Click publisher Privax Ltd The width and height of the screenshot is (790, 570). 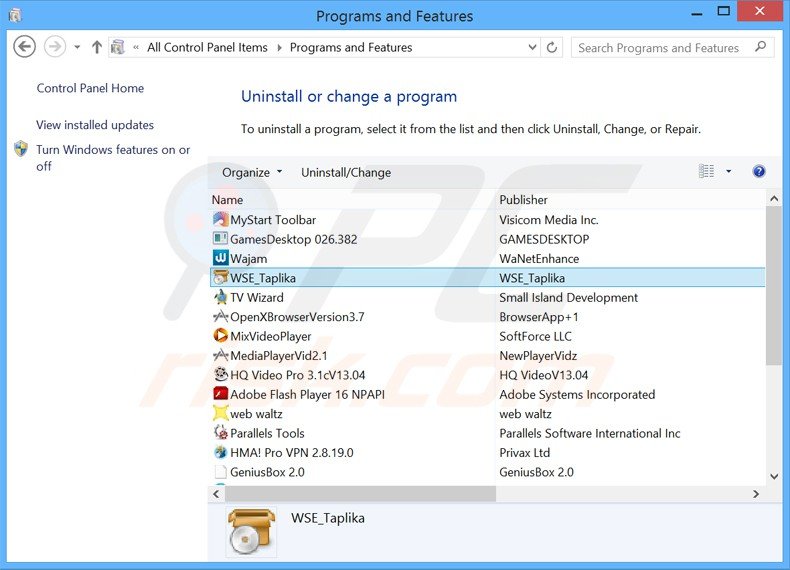pyautogui.click(x=524, y=453)
